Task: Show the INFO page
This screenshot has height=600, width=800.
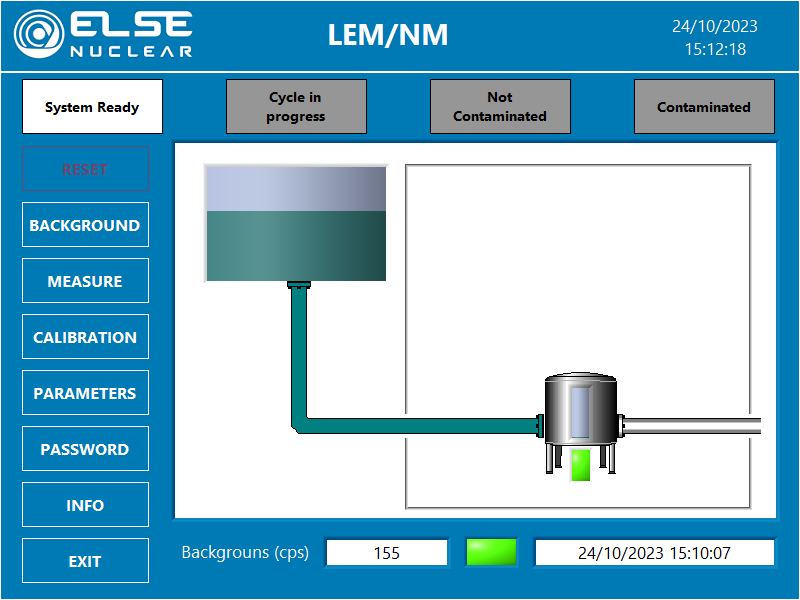Action: pos(85,505)
